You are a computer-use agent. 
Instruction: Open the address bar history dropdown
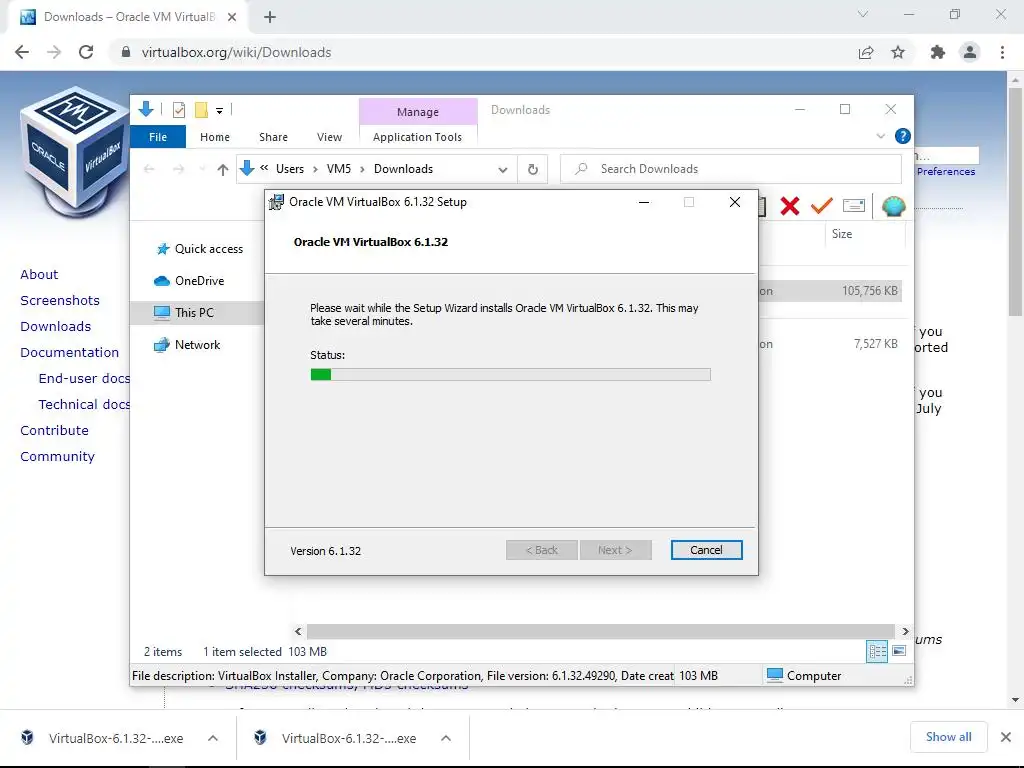click(x=503, y=169)
